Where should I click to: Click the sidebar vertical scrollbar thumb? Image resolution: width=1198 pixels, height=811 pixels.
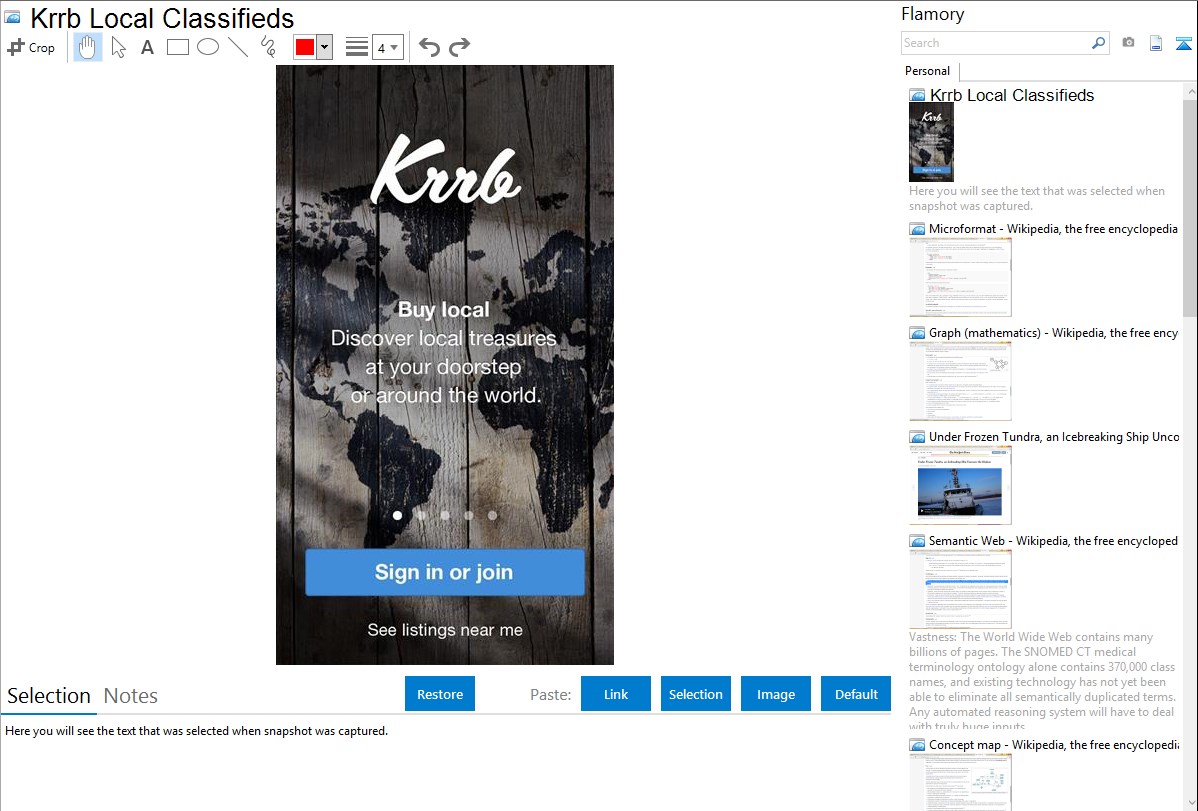pos(1190,207)
